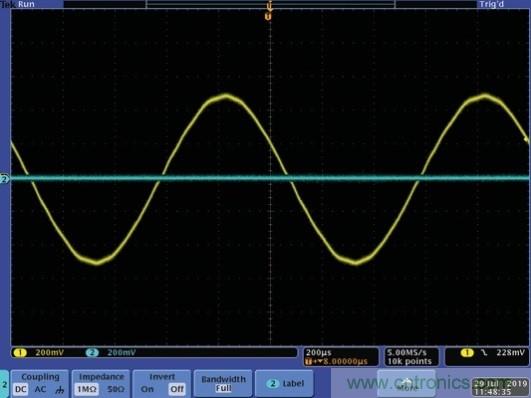Image resolution: width=531 pixels, height=398 pixels.
Task: Click the 5.00MS/s sample rate readout
Action: (x=407, y=353)
